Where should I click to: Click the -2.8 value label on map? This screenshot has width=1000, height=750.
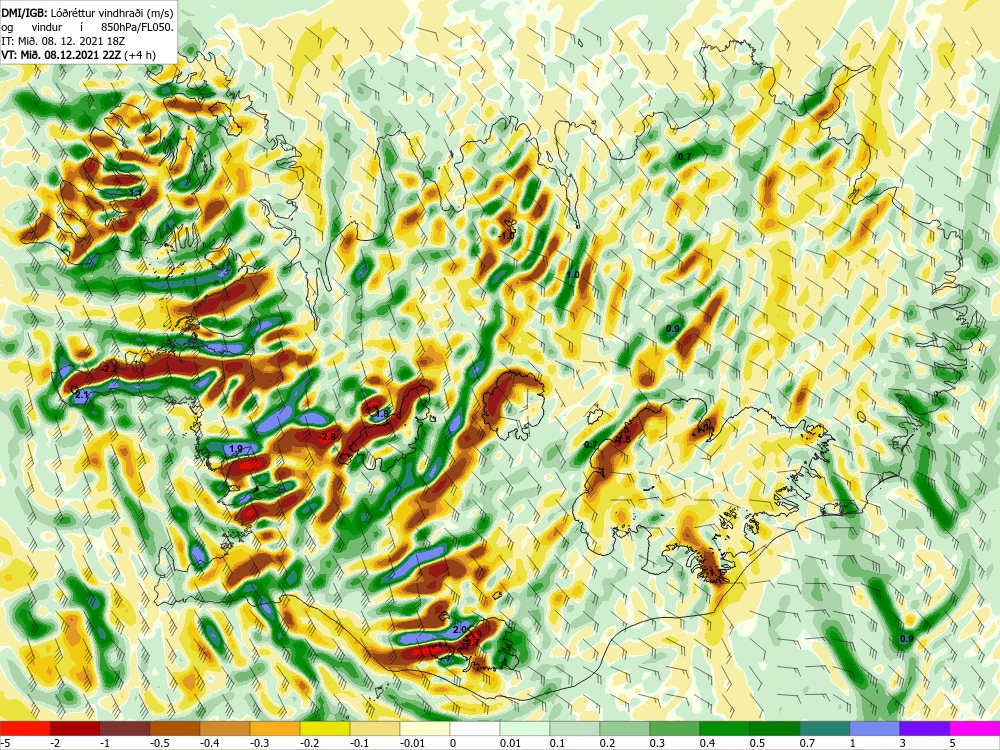(328, 437)
